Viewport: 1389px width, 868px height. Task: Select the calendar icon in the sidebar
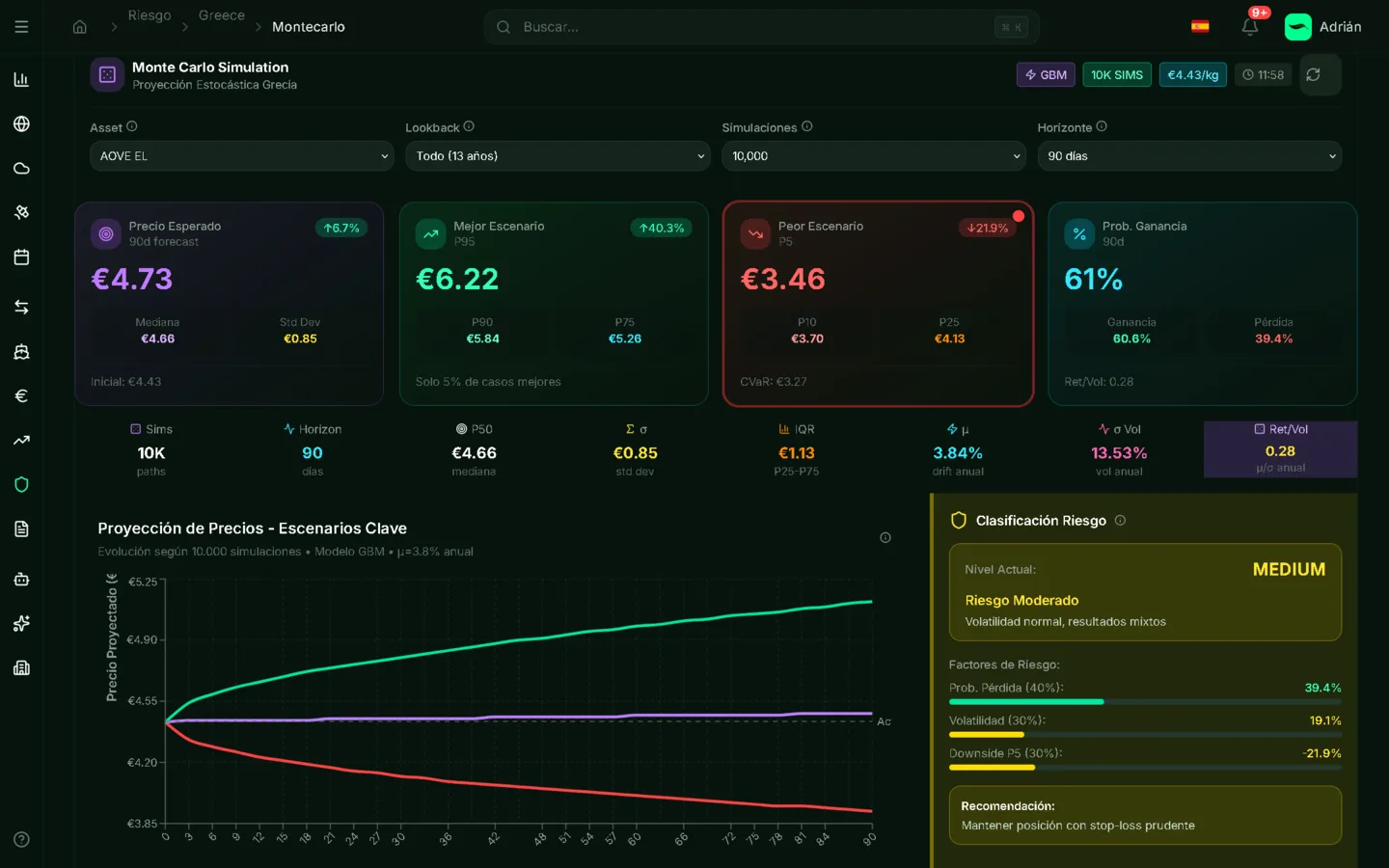pyautogui.click(x=21, y=257)
